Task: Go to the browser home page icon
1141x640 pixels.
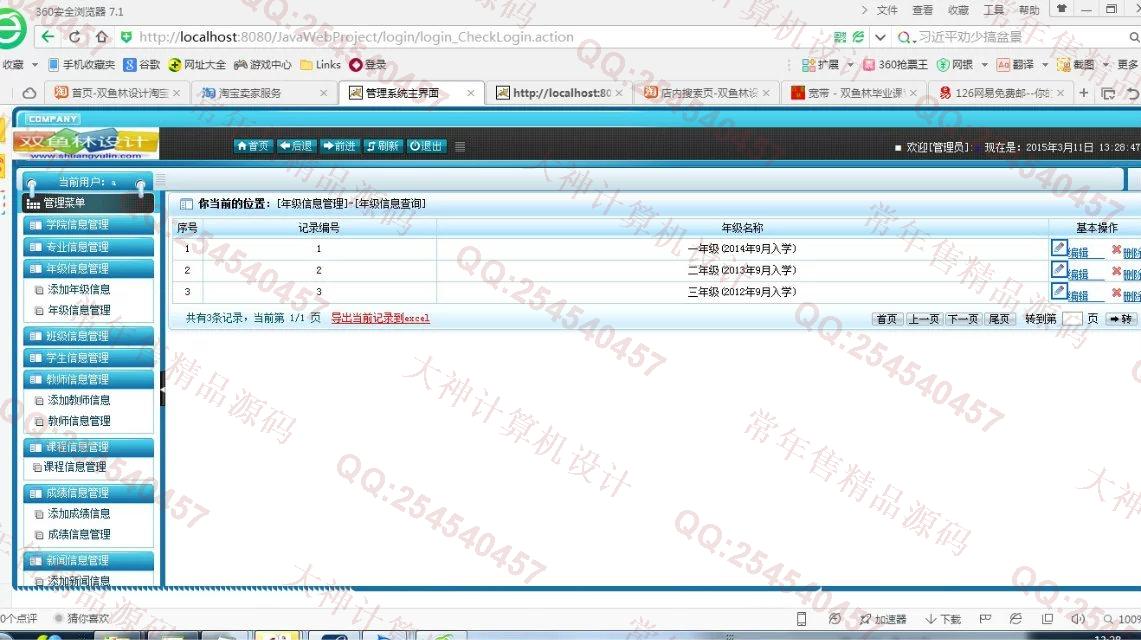Action: [101, 36]
